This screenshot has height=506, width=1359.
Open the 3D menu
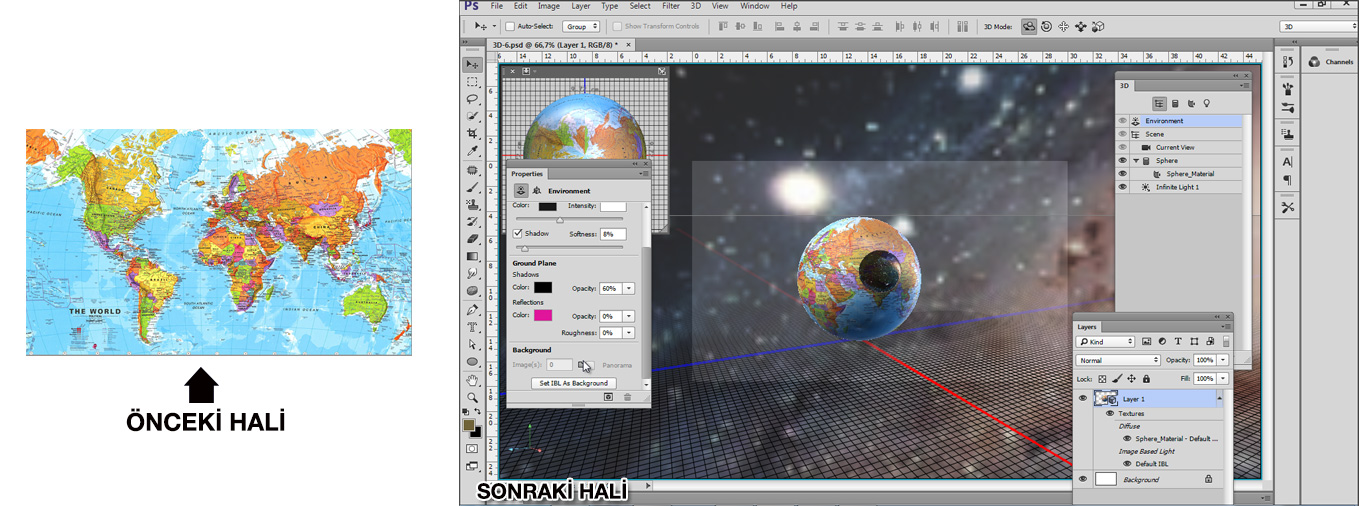696,6
